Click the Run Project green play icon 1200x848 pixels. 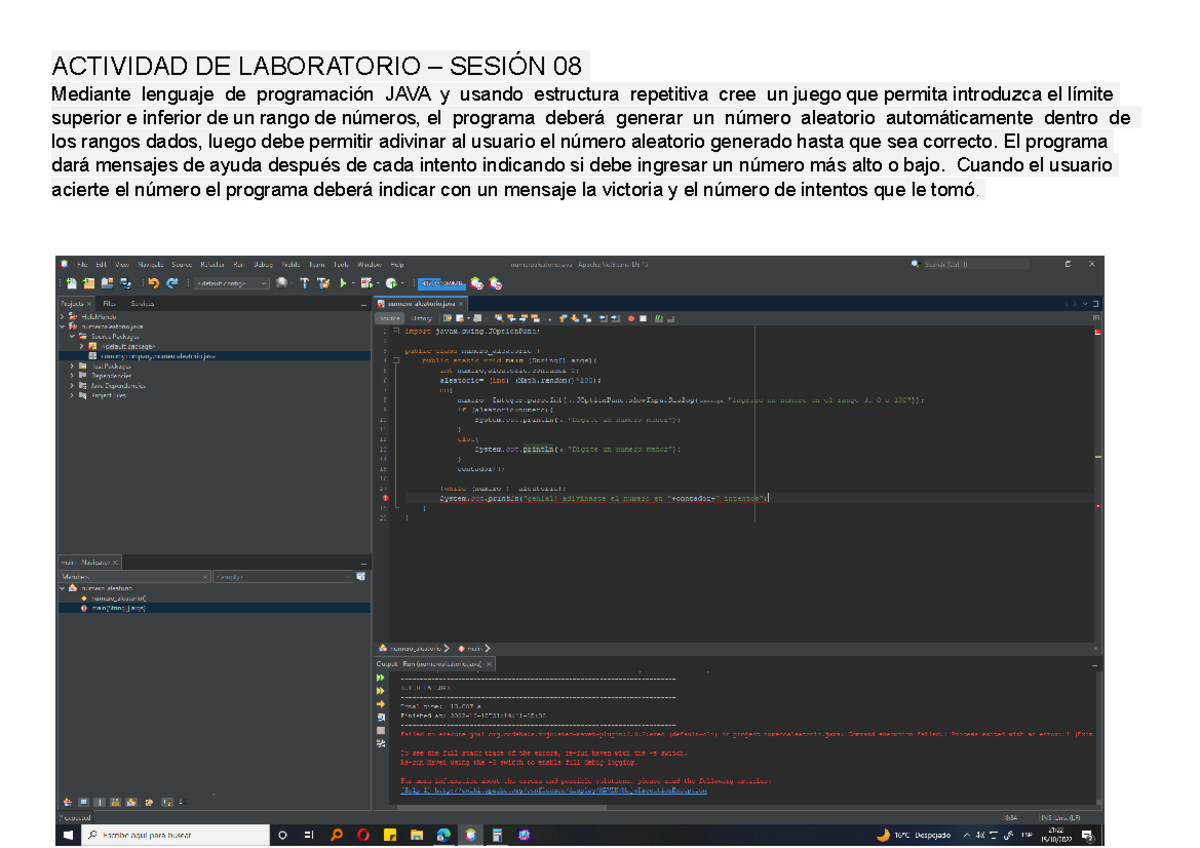[x=343, y=283]
